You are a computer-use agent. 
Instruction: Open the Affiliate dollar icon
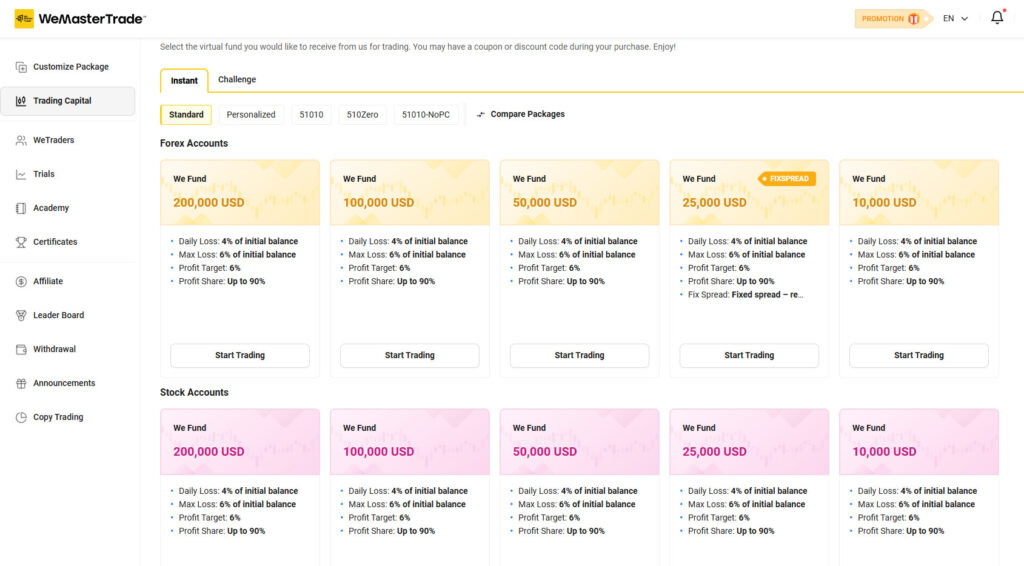(x=21, y=282)
